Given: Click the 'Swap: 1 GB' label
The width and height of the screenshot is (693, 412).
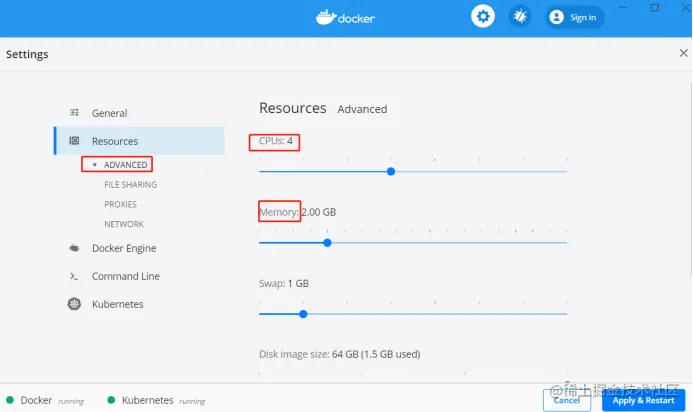Looking at the screenshot, I should point(284,283).
